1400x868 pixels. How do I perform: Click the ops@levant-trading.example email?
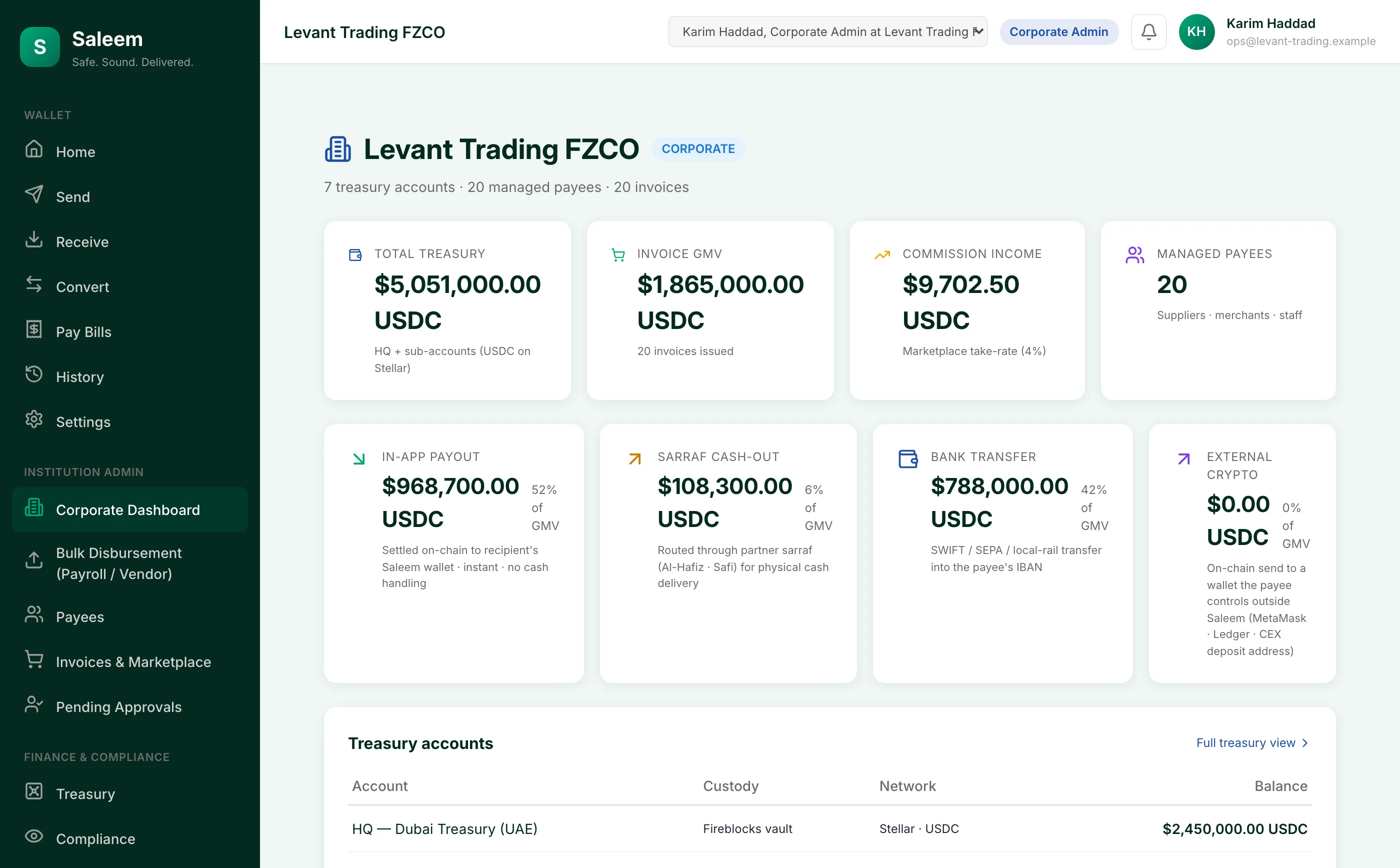click(x=1300, y=41)
